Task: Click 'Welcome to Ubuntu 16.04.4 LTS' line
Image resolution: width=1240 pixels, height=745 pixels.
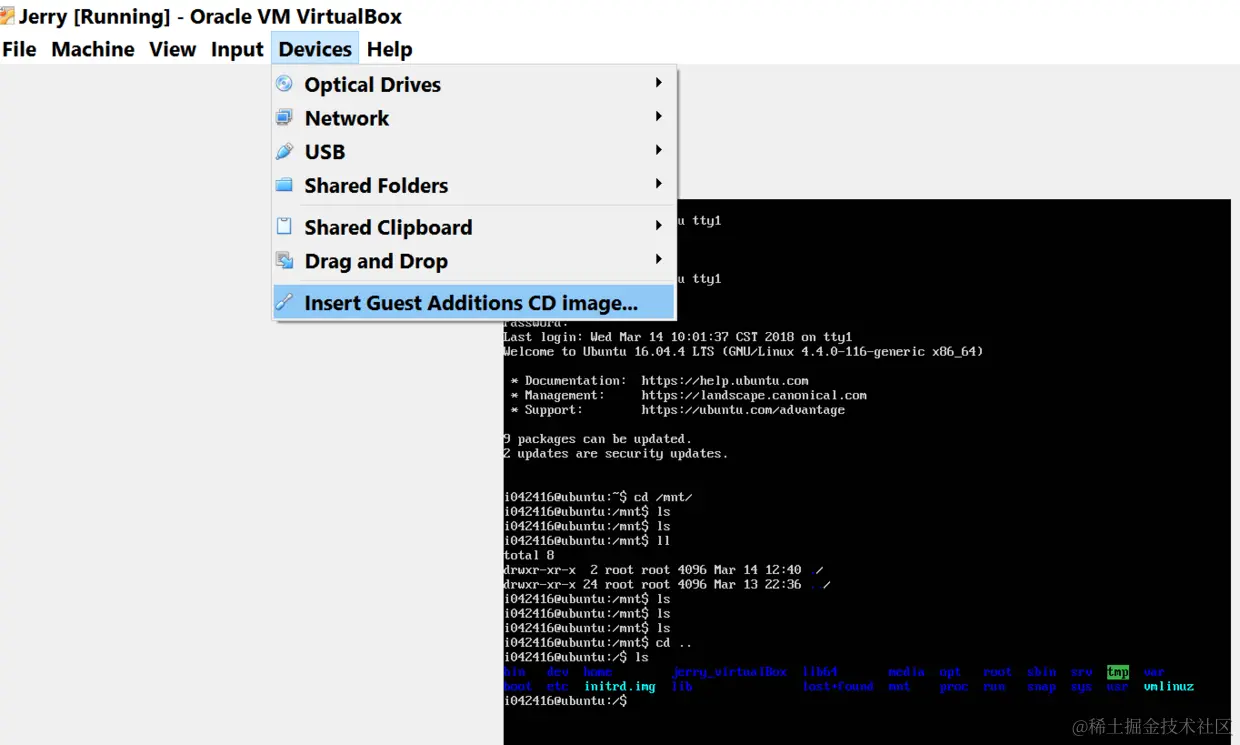Action: tap(743, 352)
